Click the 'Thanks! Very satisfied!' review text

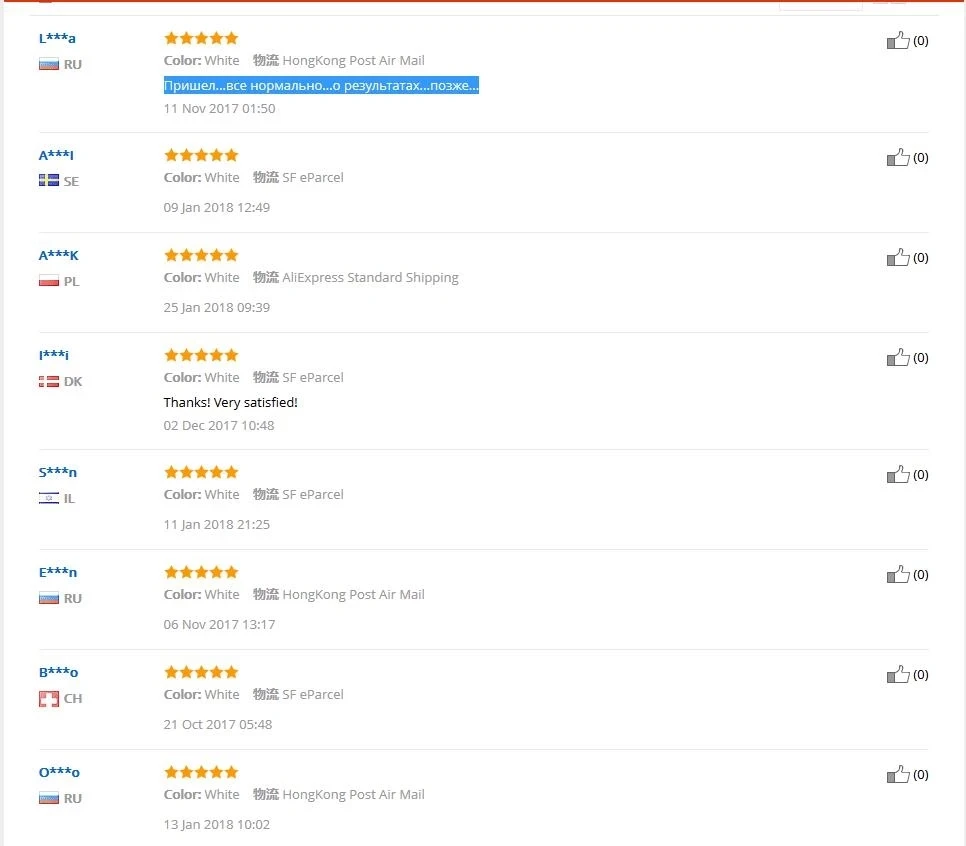[230, 403]
